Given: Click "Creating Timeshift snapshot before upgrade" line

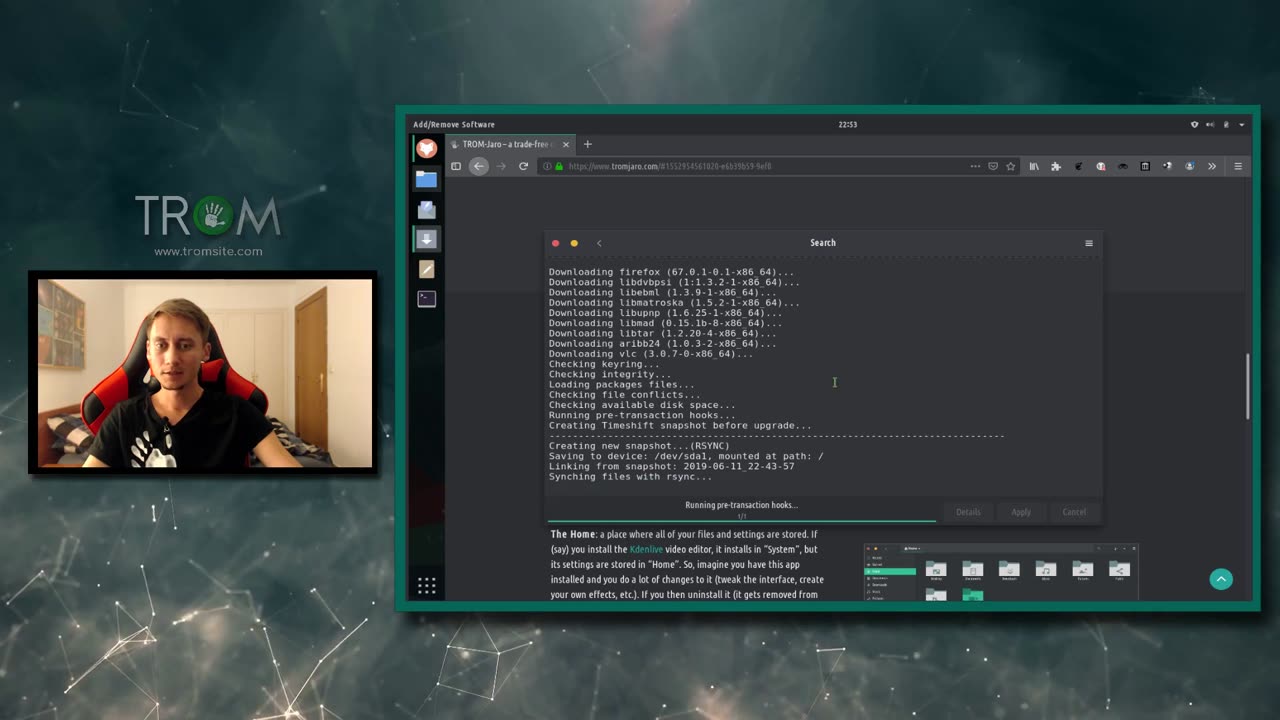Looking at the screenshot, I should pos(680,426).
